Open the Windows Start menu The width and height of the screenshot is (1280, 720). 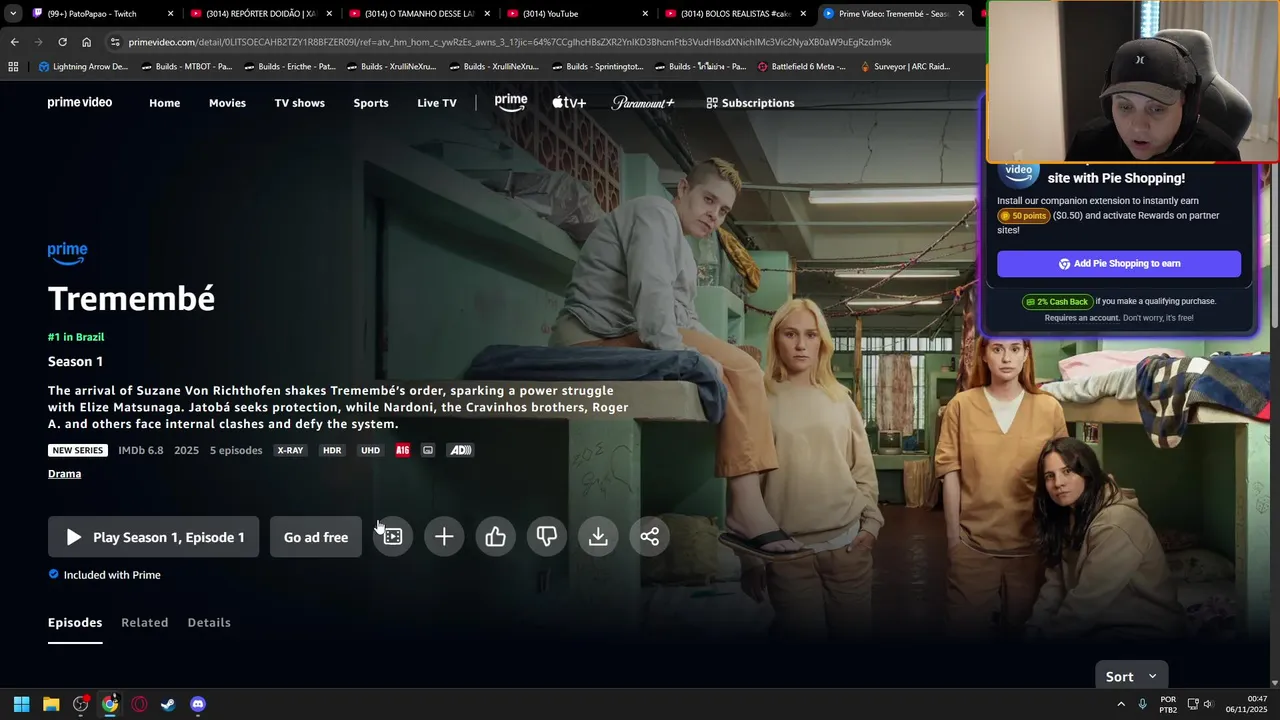21,704
